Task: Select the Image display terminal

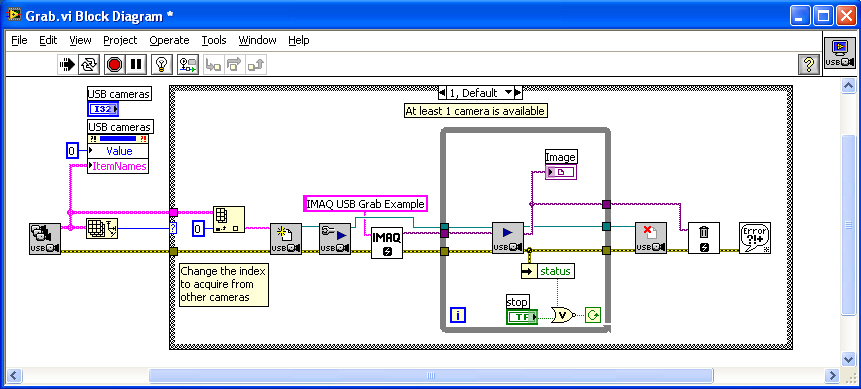Action: click(x=561, y=172)
